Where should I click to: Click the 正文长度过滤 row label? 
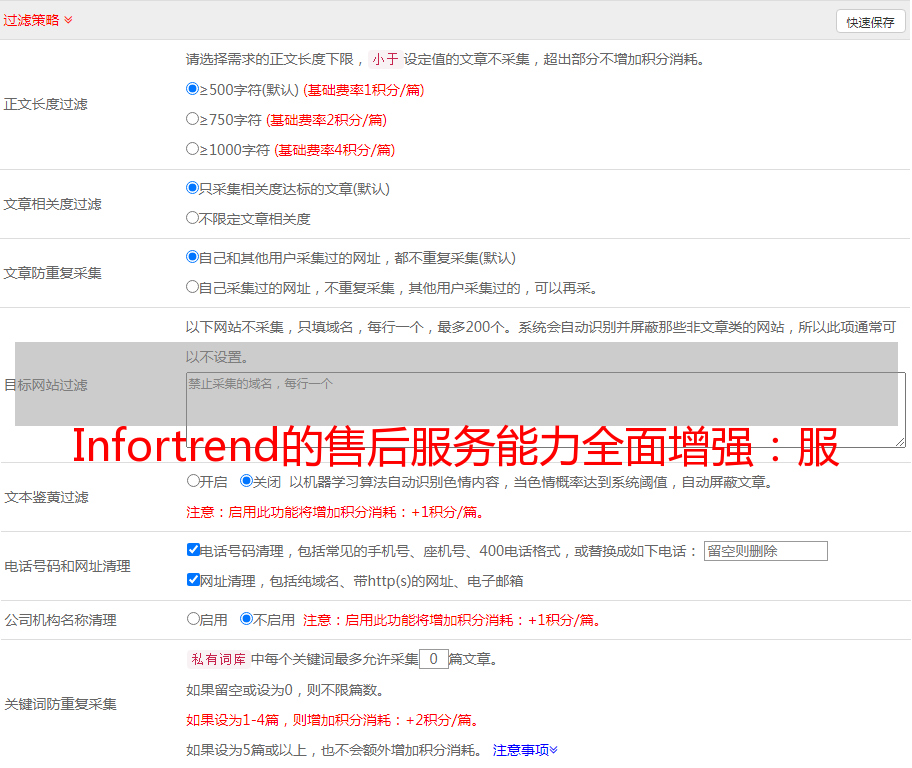click(46, 104)
